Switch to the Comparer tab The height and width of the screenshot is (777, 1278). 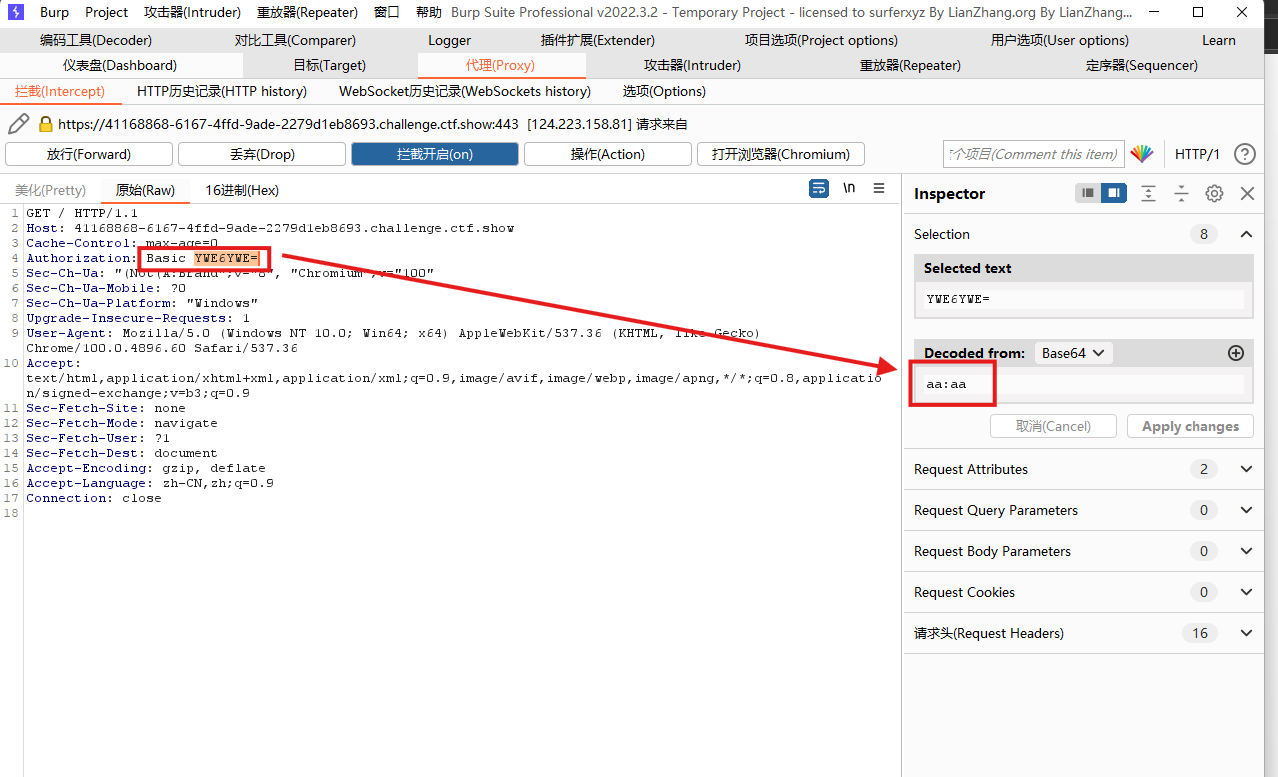295,40
